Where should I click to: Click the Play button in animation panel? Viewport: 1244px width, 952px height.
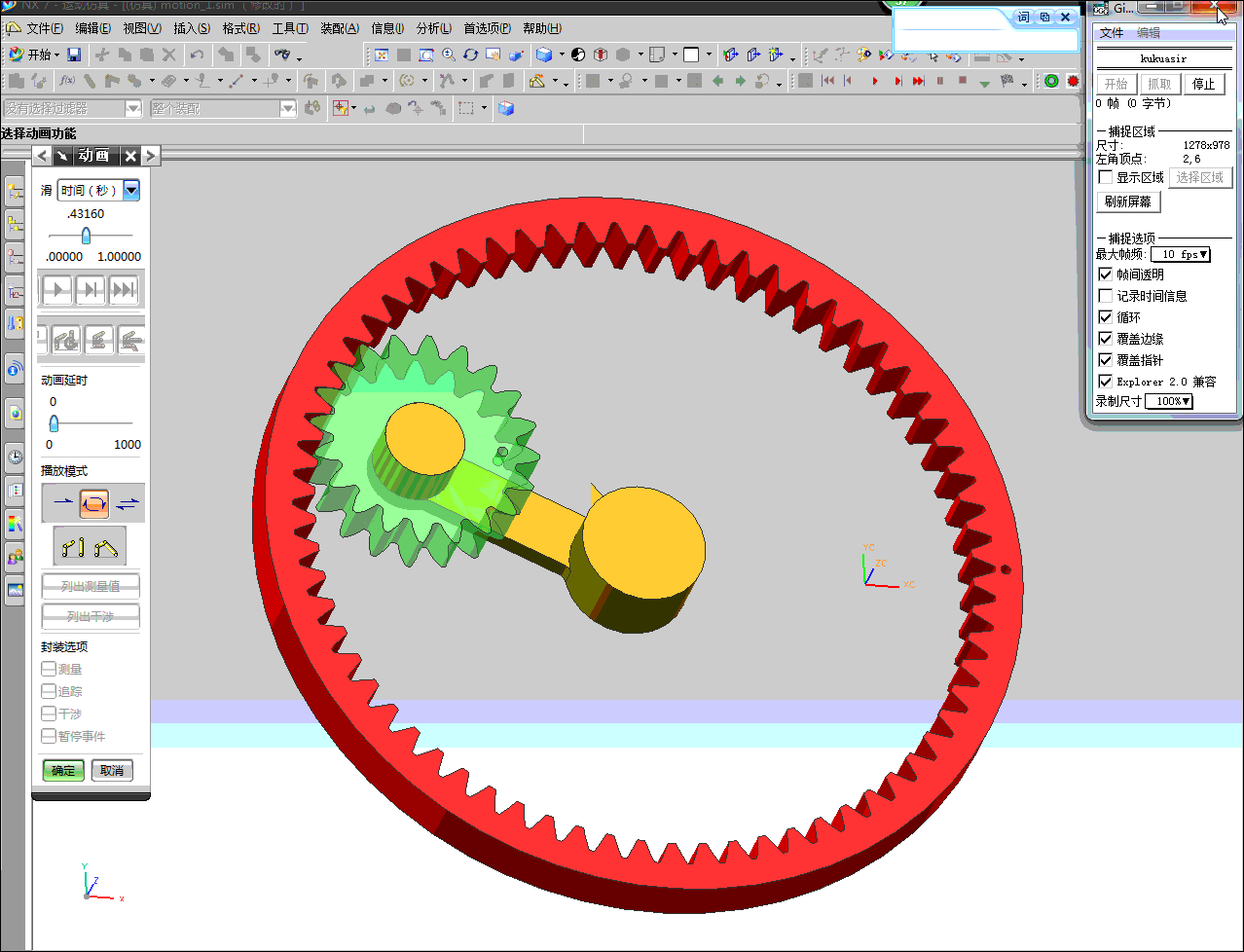tap(57, 289)
